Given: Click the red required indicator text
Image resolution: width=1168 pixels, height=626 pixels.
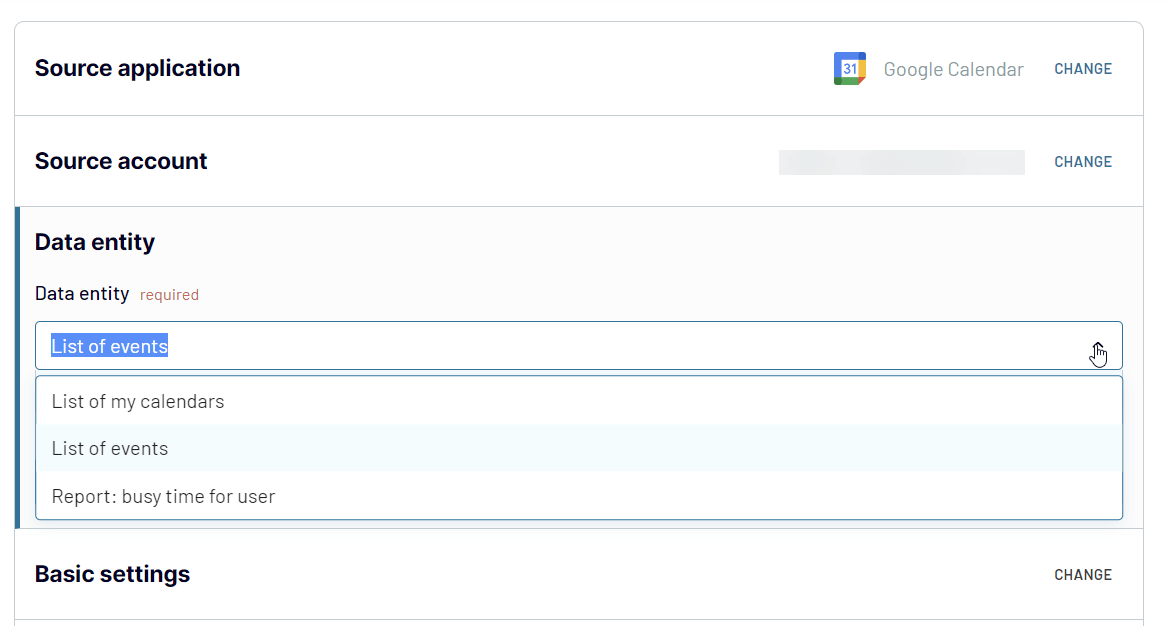Looking at the screenshot, I should coord(169,295).
